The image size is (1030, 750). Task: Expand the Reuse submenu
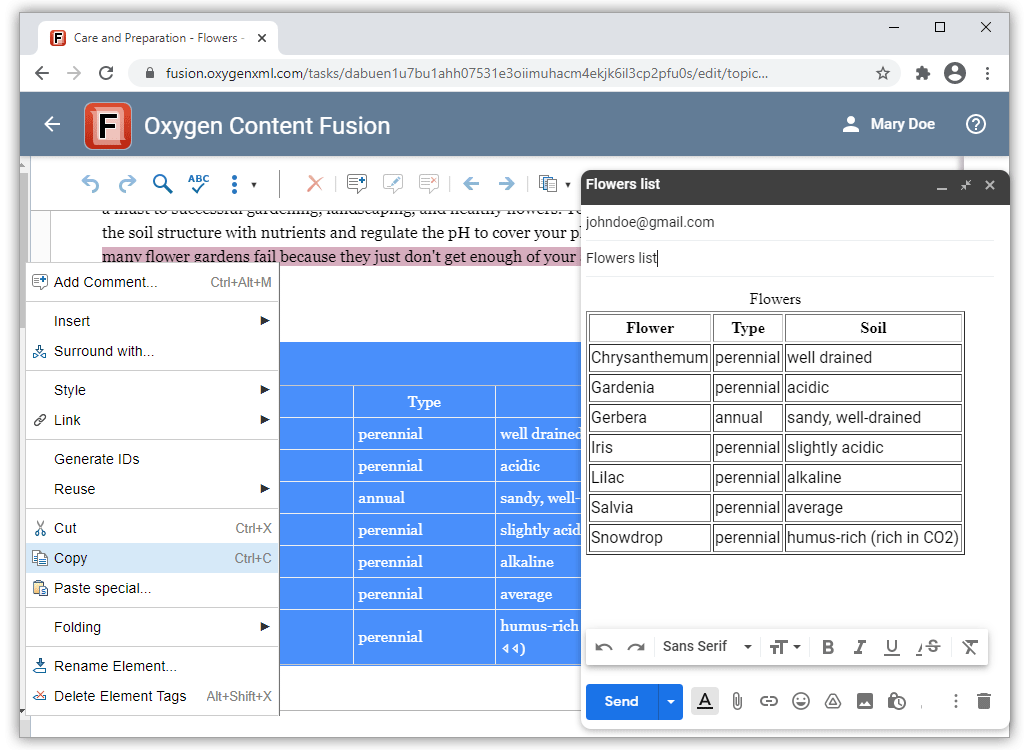coord(152,489)
